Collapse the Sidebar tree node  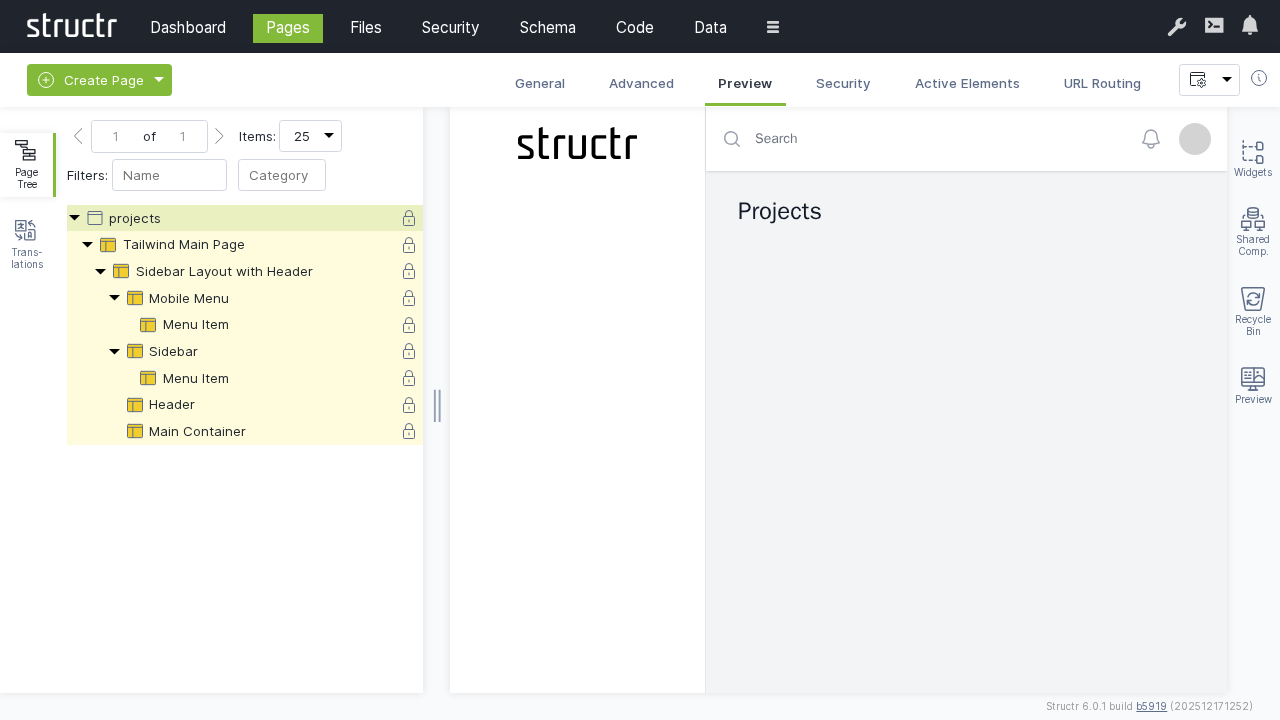[x=115, y=352]
